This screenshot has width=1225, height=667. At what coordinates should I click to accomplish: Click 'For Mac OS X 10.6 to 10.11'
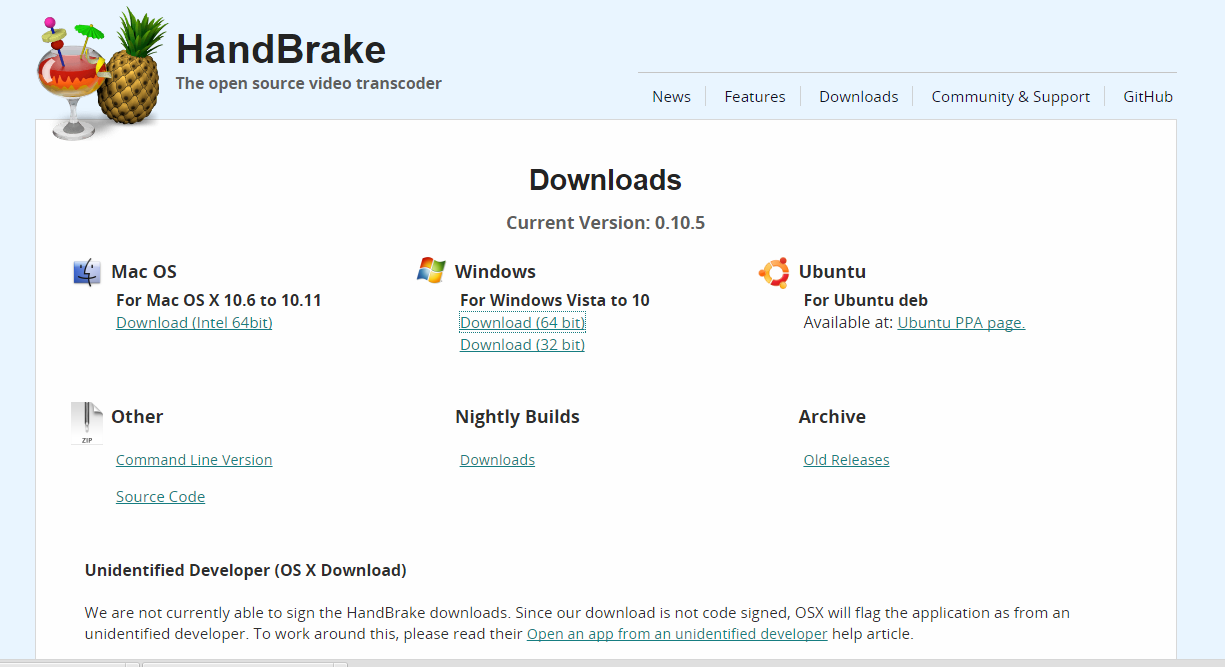tap(219, 300)
